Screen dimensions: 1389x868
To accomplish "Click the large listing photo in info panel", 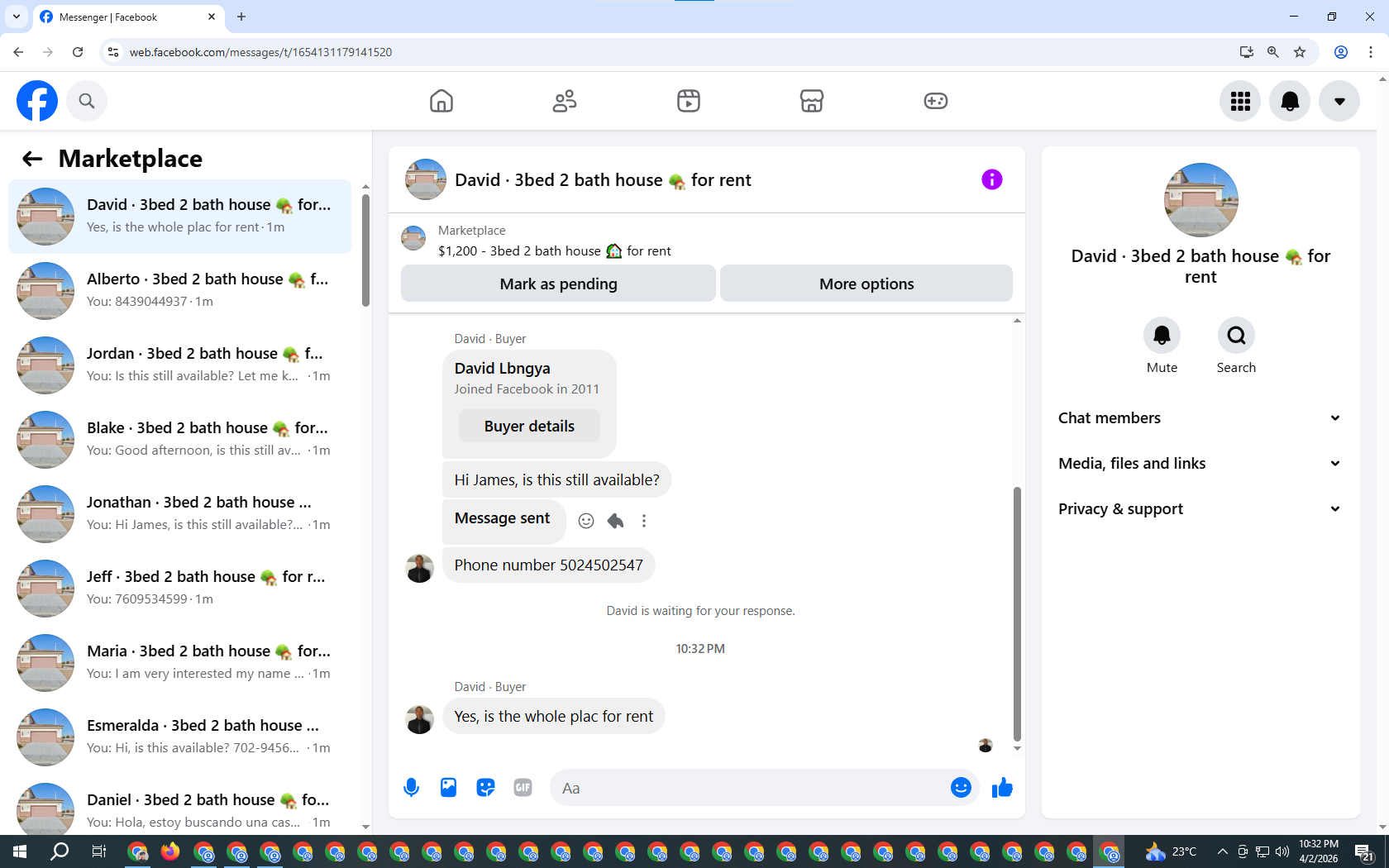I will (x=1200, y=200).
